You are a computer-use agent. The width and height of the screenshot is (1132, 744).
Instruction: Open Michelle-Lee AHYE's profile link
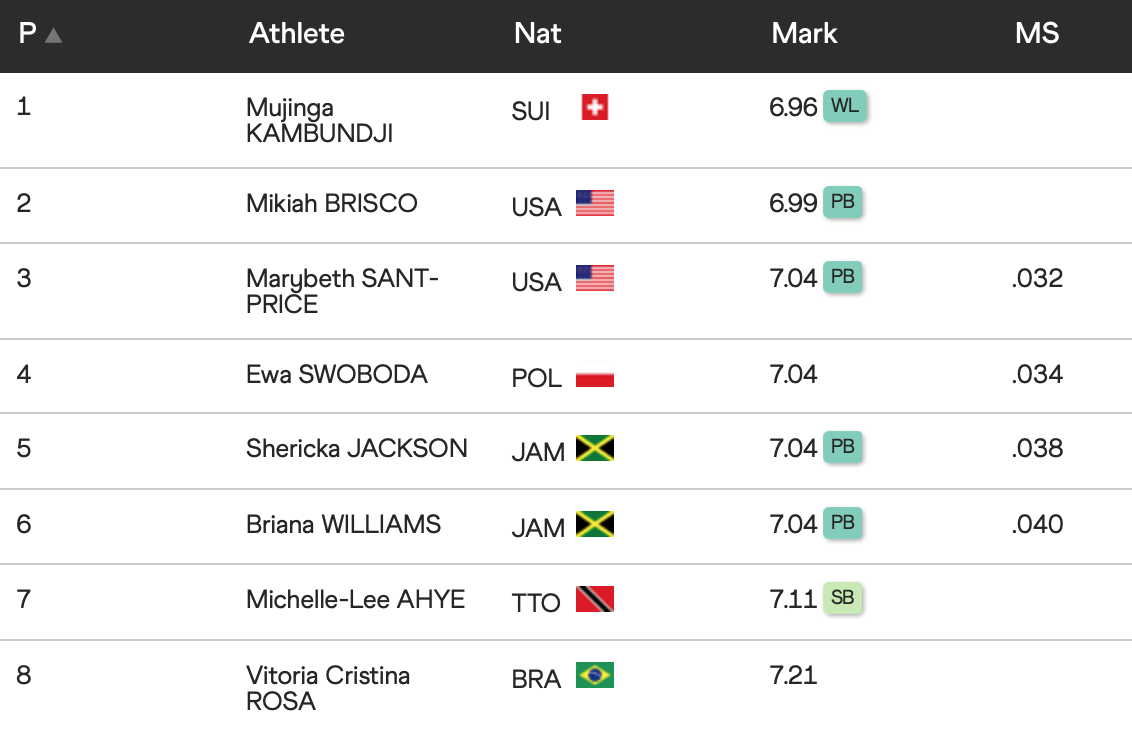point(355,599)
